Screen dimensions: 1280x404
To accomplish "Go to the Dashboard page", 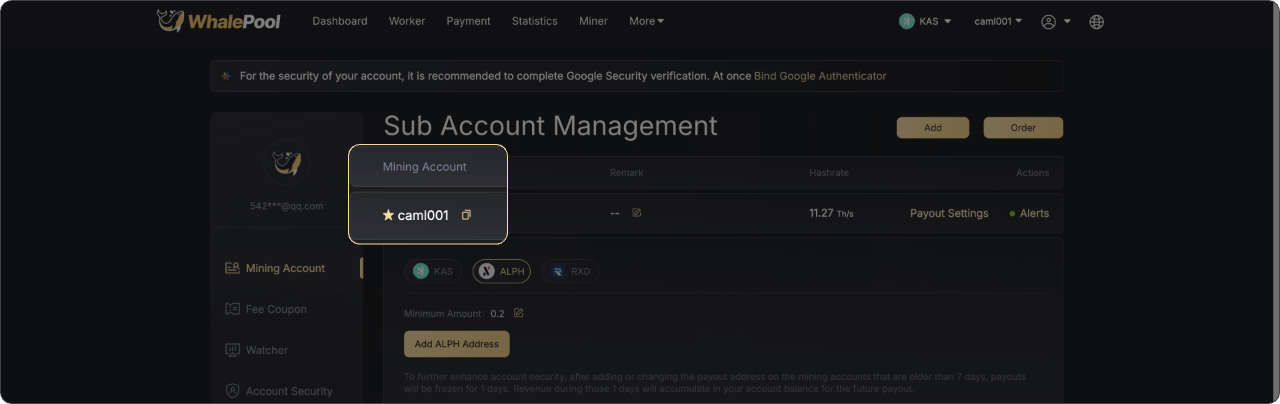I will pyautogui.click(x=339, y=21).
